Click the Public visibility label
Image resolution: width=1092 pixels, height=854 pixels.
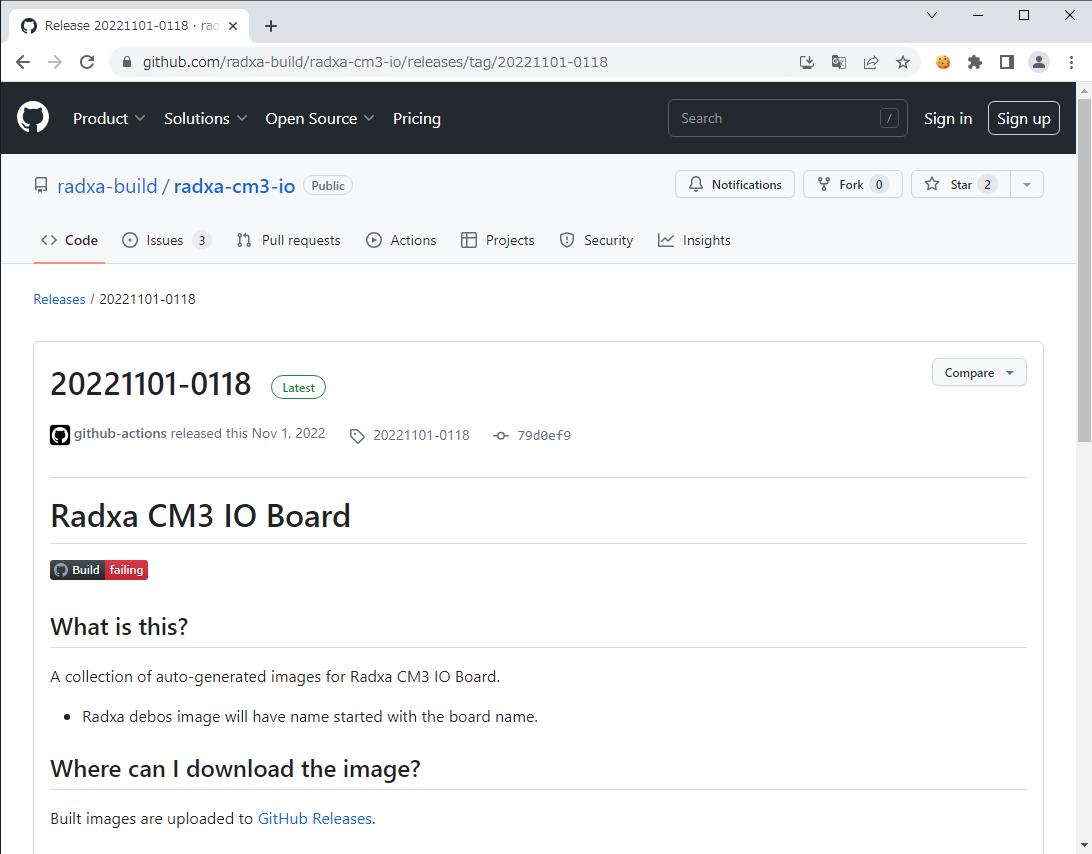328,186
